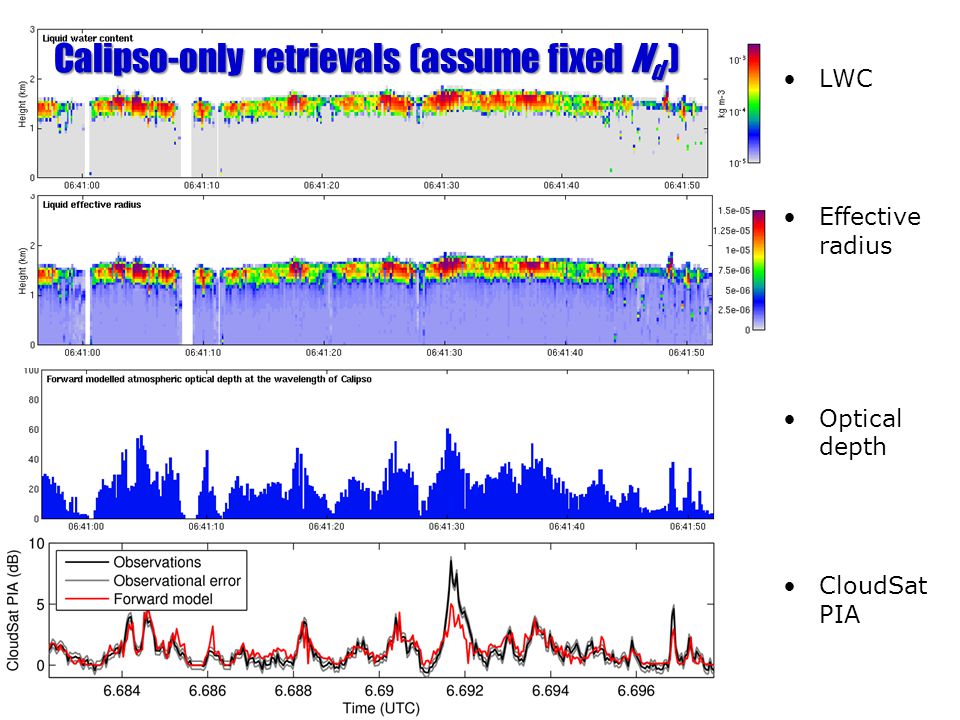The image size is (960, 720).
Task: Click 'Observations' in the legend
Action: (x=157, y=562)
